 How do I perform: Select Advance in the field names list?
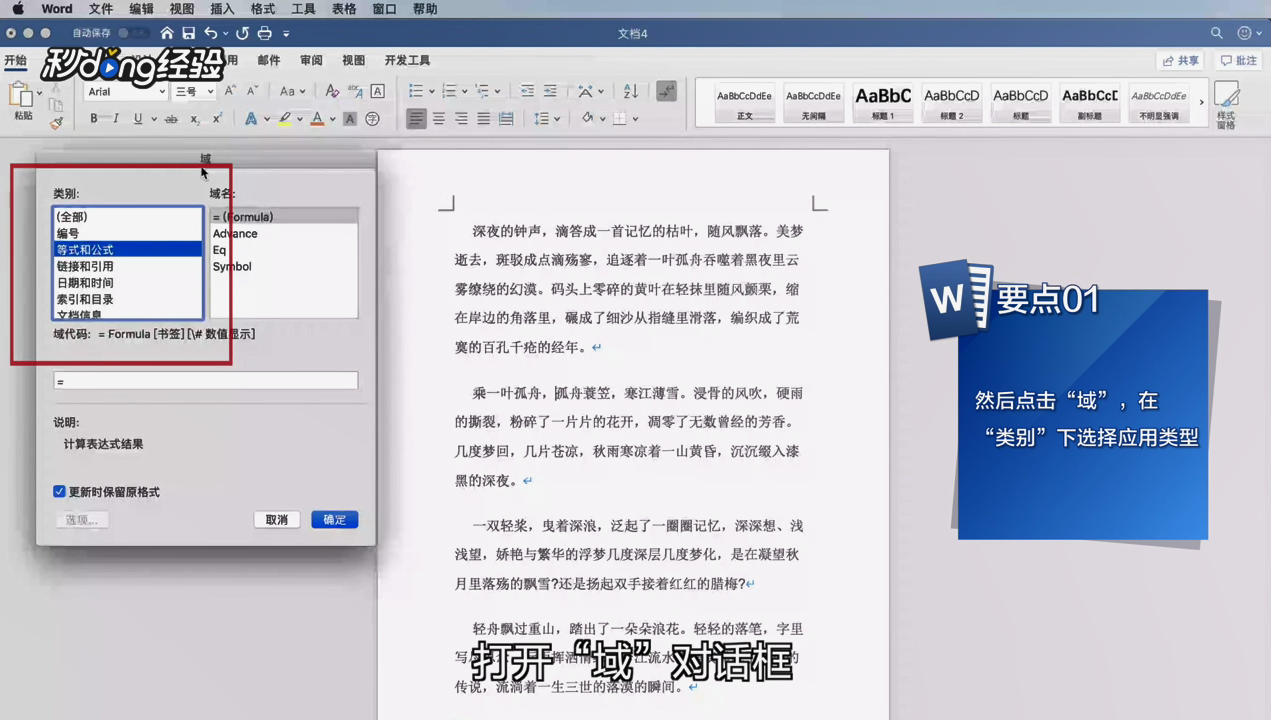pos(283,234)
